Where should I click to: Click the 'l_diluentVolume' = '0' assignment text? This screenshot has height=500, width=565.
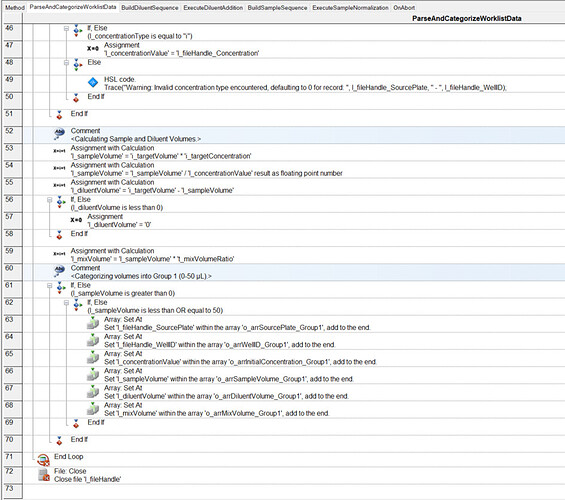pyautogui.click(x=119, y=225)
